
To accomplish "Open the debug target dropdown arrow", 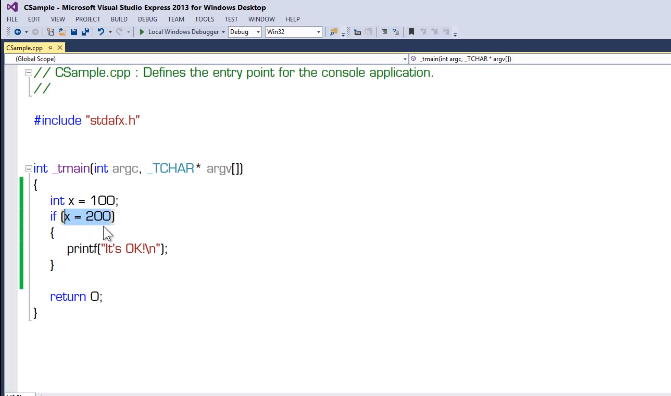I will point(223,32).
